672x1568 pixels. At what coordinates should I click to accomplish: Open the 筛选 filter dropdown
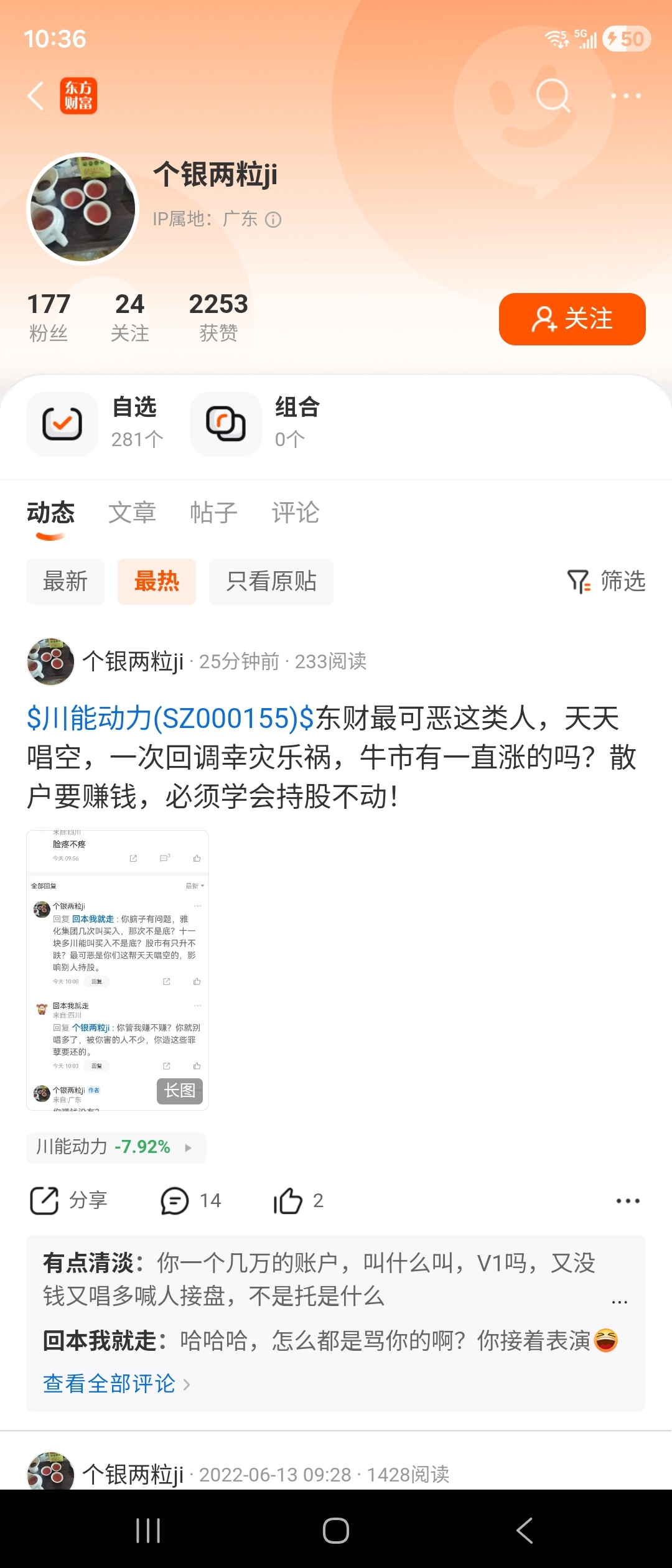[x=606, y=582]
